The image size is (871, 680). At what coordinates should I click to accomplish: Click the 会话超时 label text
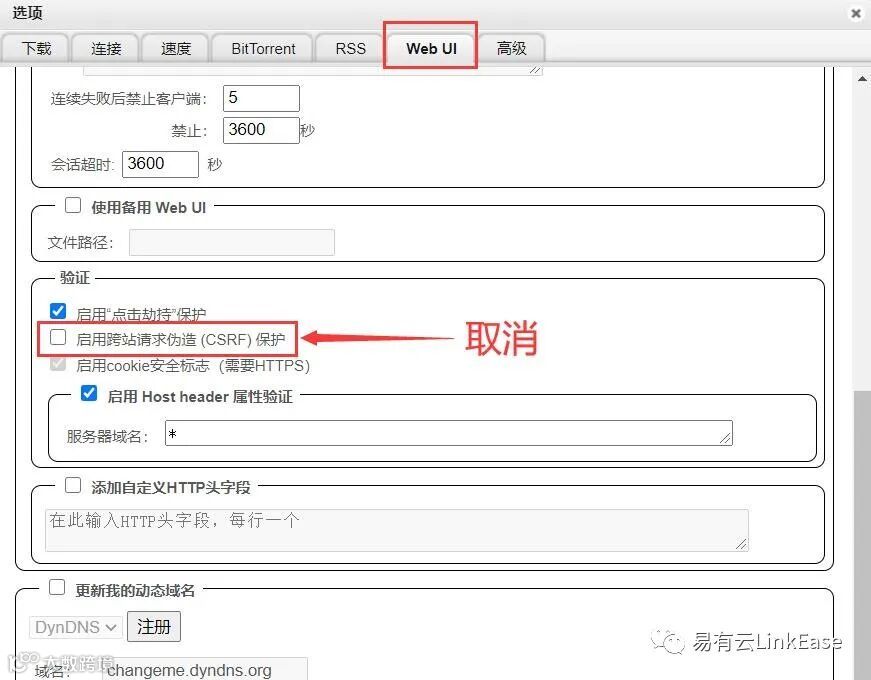(x=82, y=165)
